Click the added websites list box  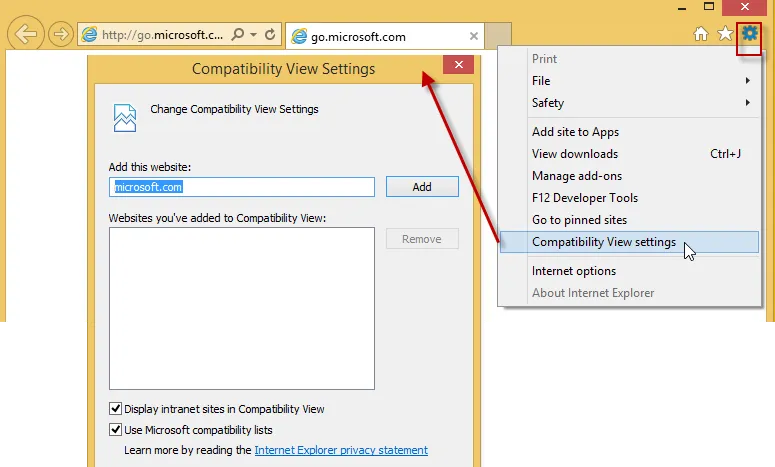[x=242, y=308]
